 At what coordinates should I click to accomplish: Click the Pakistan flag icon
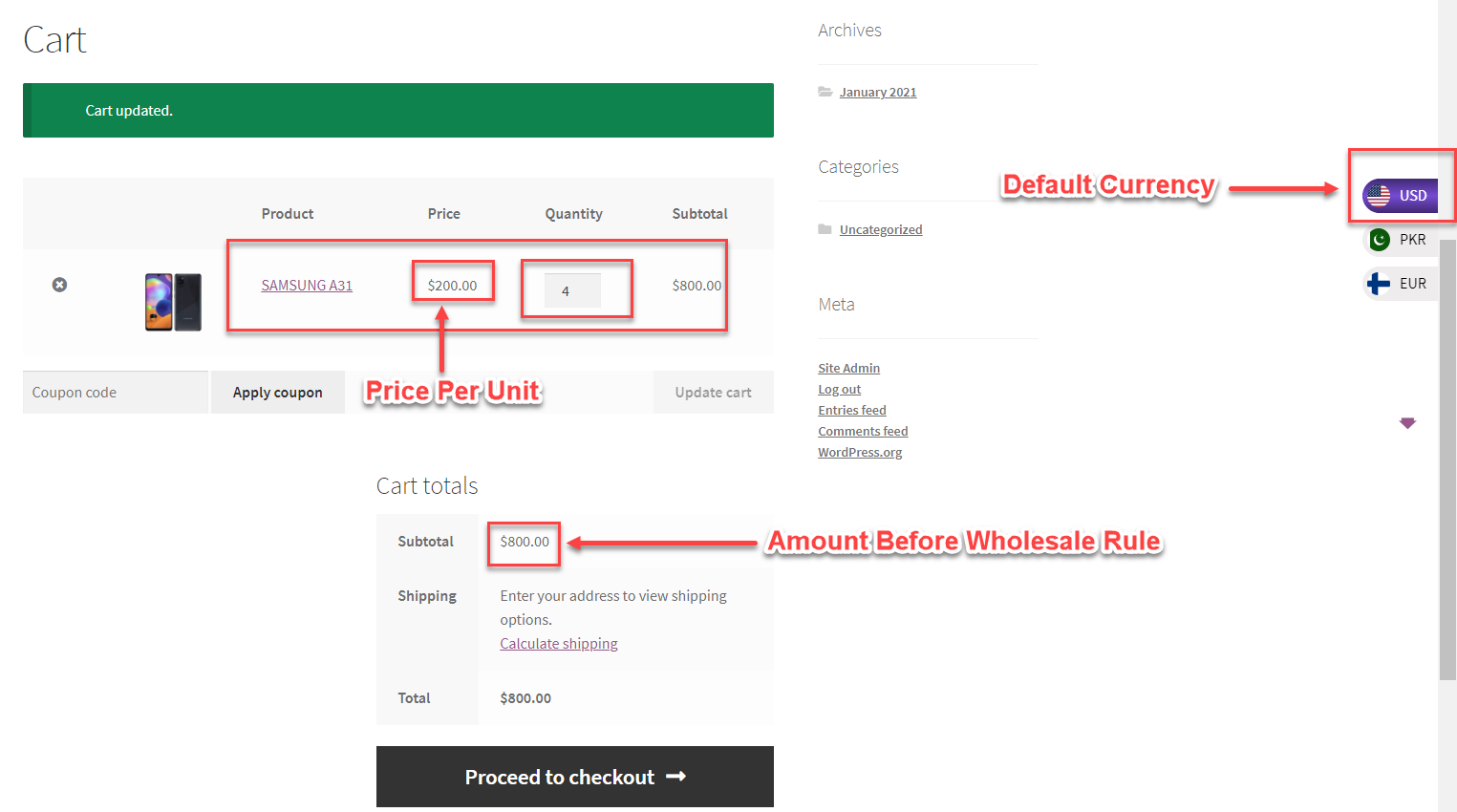pos(1379,240)
